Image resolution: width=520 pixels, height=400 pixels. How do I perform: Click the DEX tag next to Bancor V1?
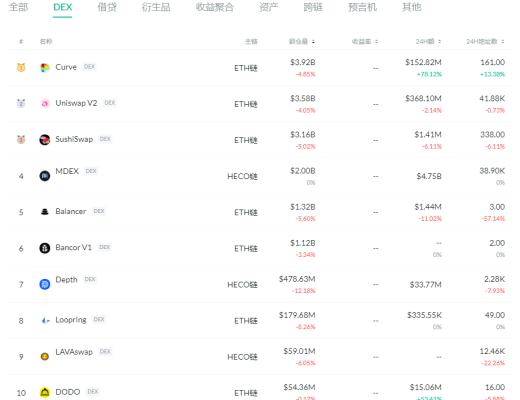[x=105, y=247]
